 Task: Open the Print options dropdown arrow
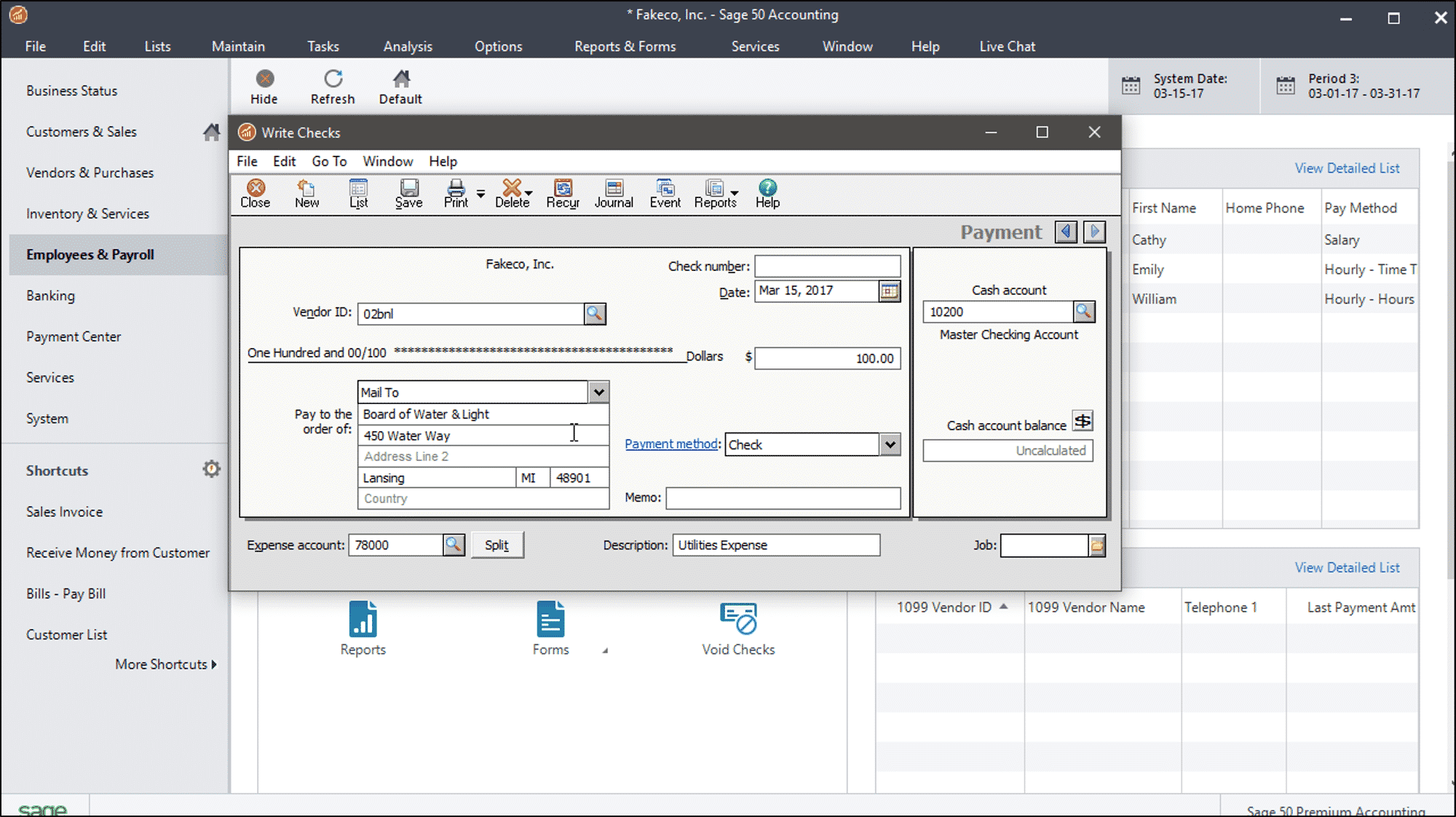480,194
